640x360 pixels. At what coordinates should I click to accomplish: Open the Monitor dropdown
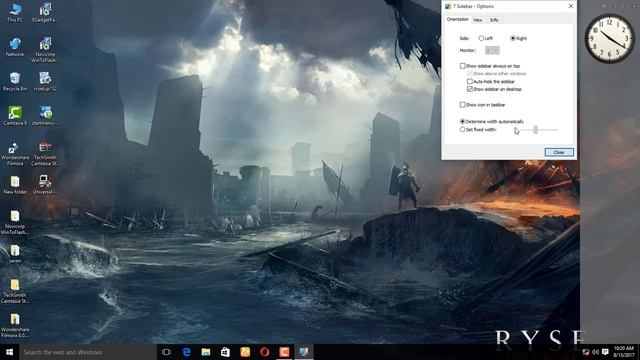[x=492, y=50]
